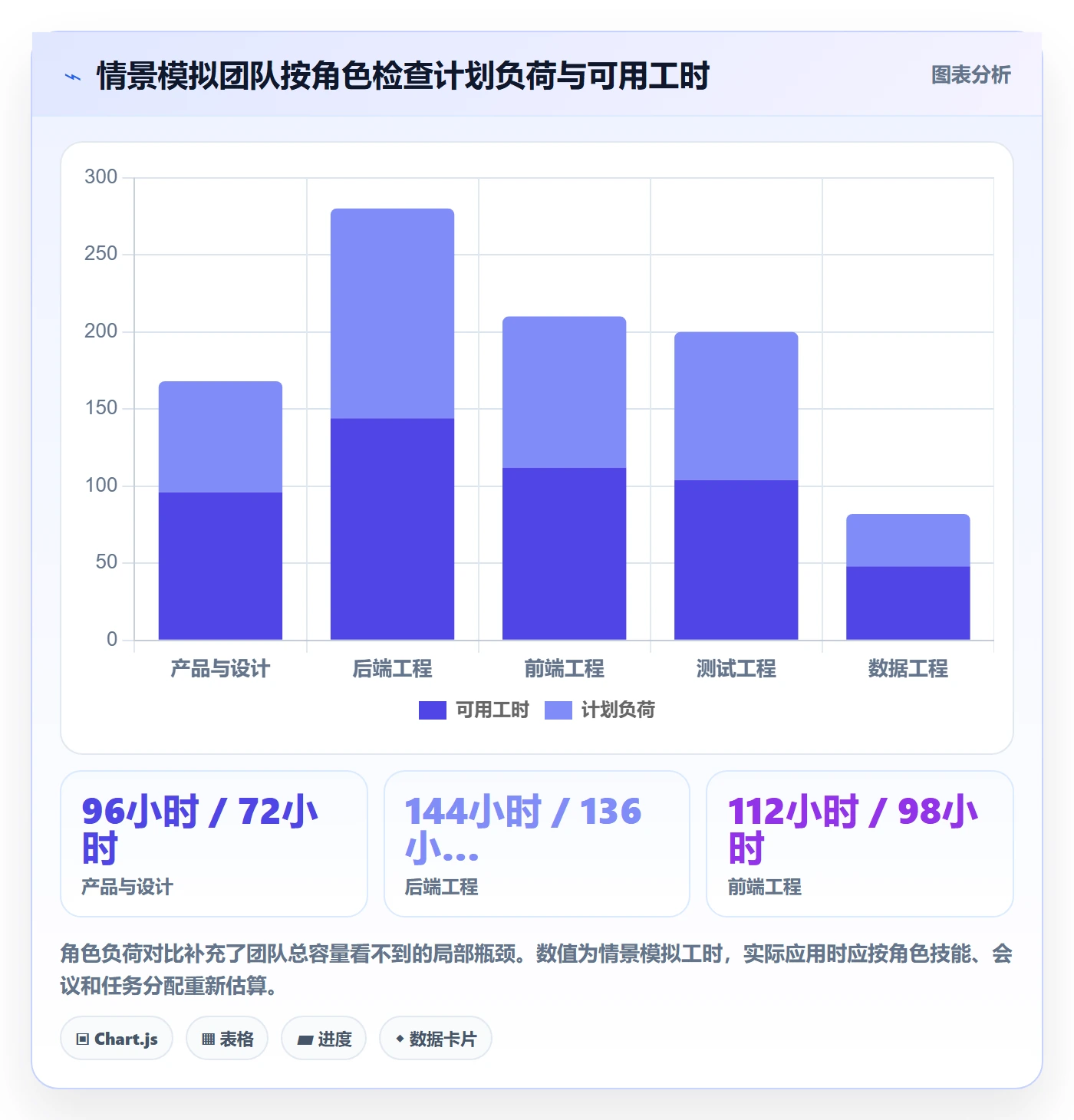
Task: Click the lightning bolt icon in header
Action: coord(73,77)
